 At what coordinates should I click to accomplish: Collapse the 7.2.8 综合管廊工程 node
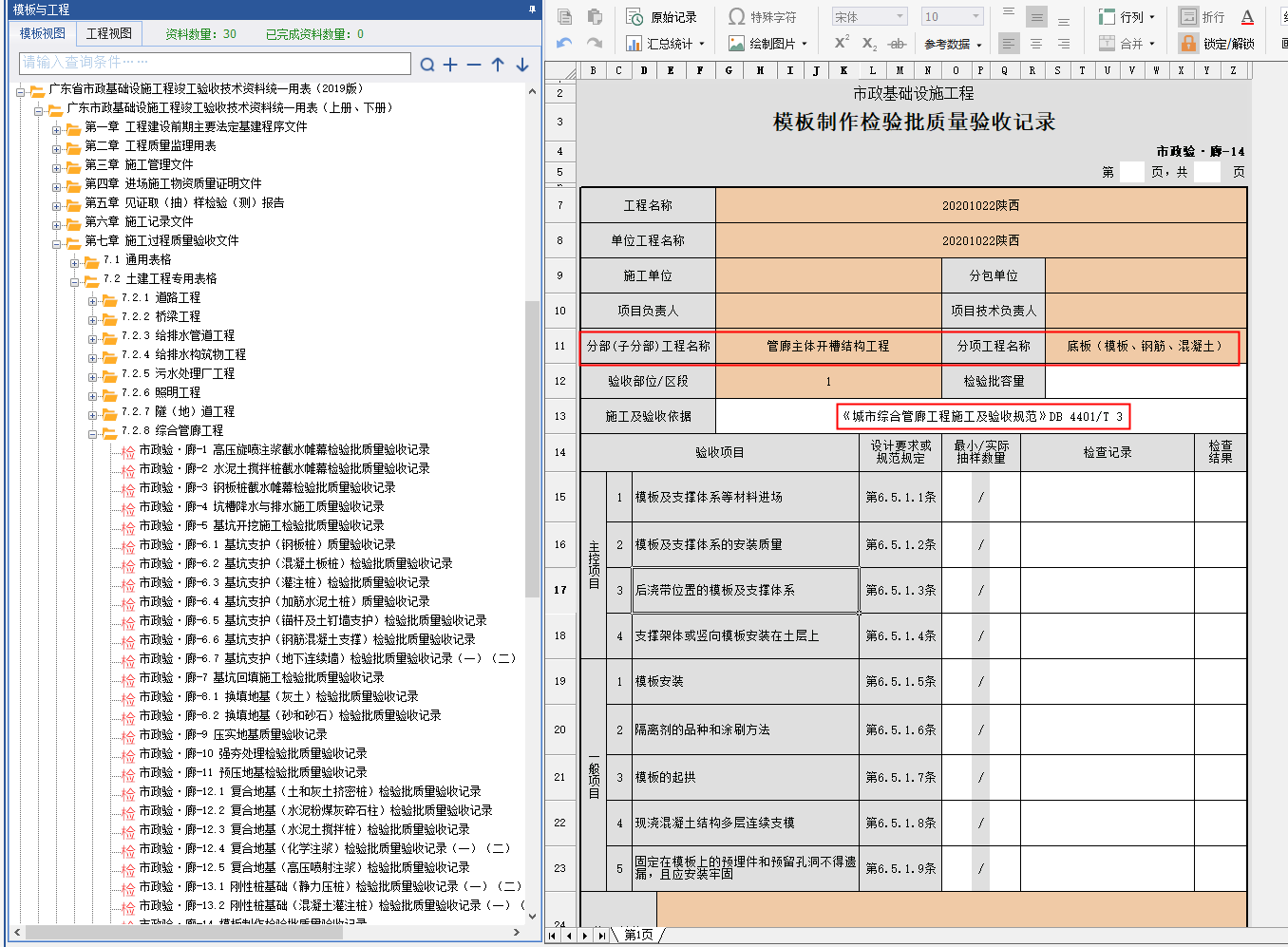click(x=93, y=434)
